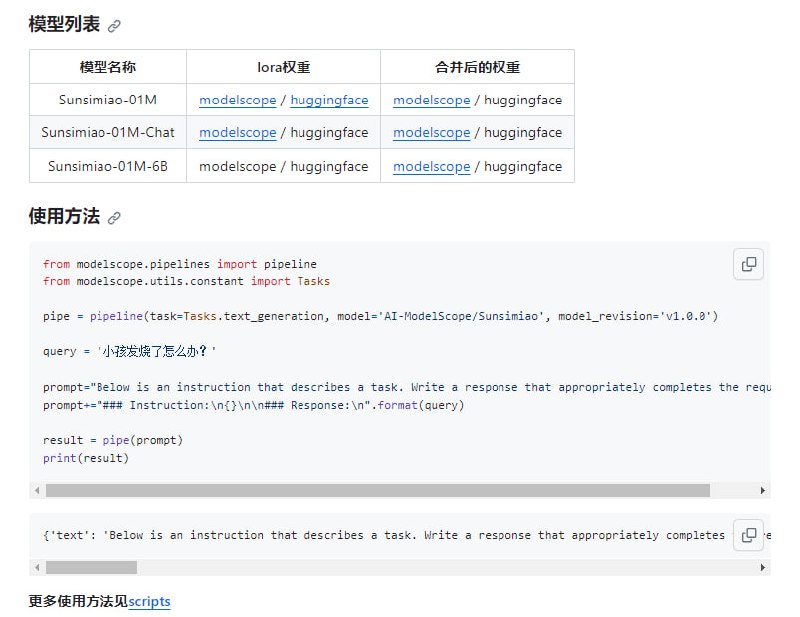
Task: Copy the output text code block
Action: point(748,534)
